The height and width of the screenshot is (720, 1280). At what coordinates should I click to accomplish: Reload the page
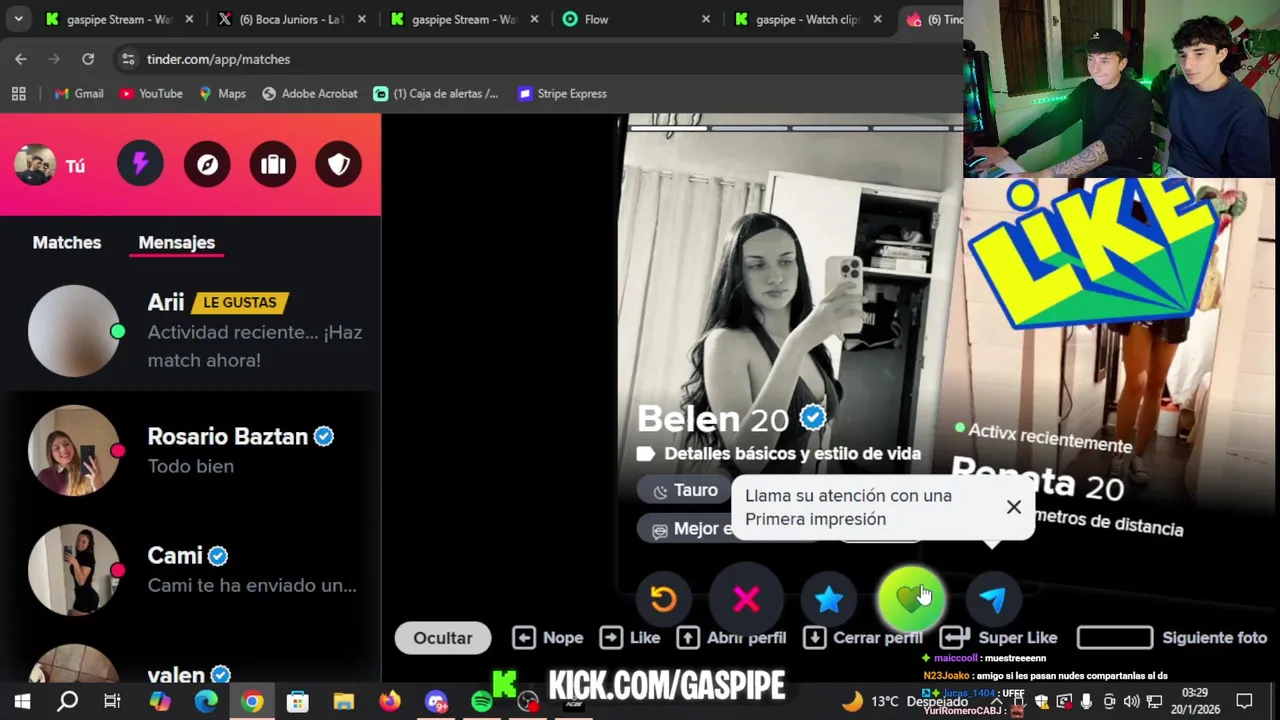(x=88, y=59)
